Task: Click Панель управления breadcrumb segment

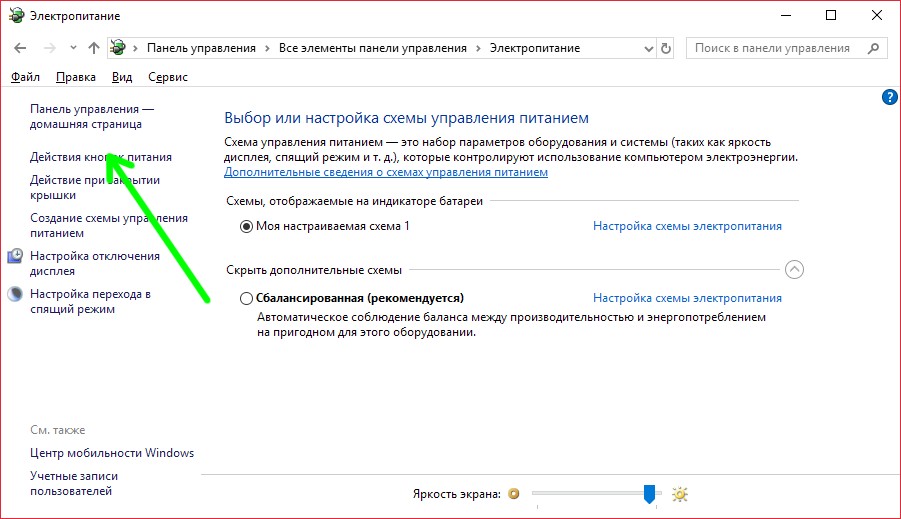Action: click(201, 48)
